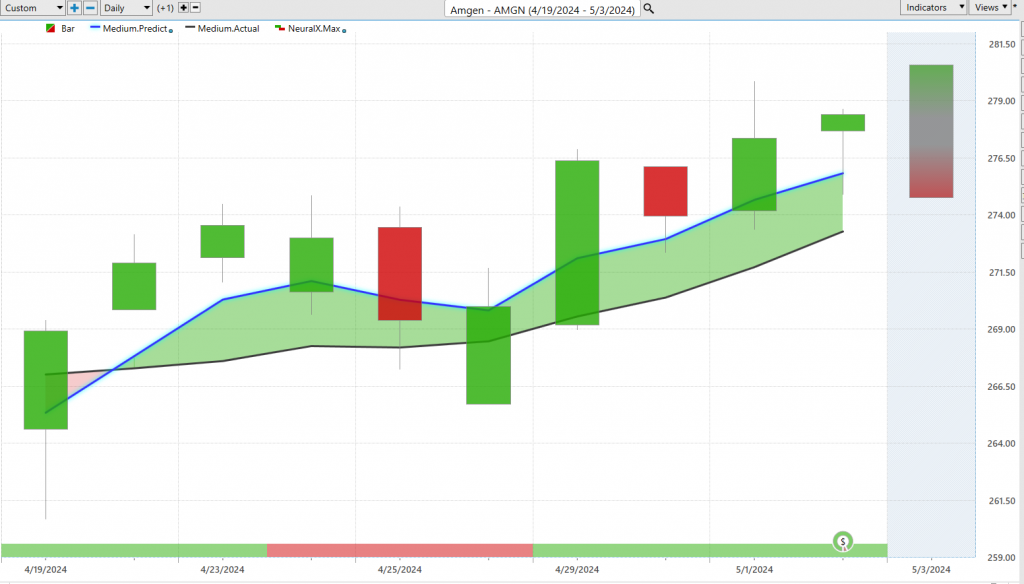1024x584 pixels.
Task: Click the first green trend strip segment
Action: click(134, 551)
